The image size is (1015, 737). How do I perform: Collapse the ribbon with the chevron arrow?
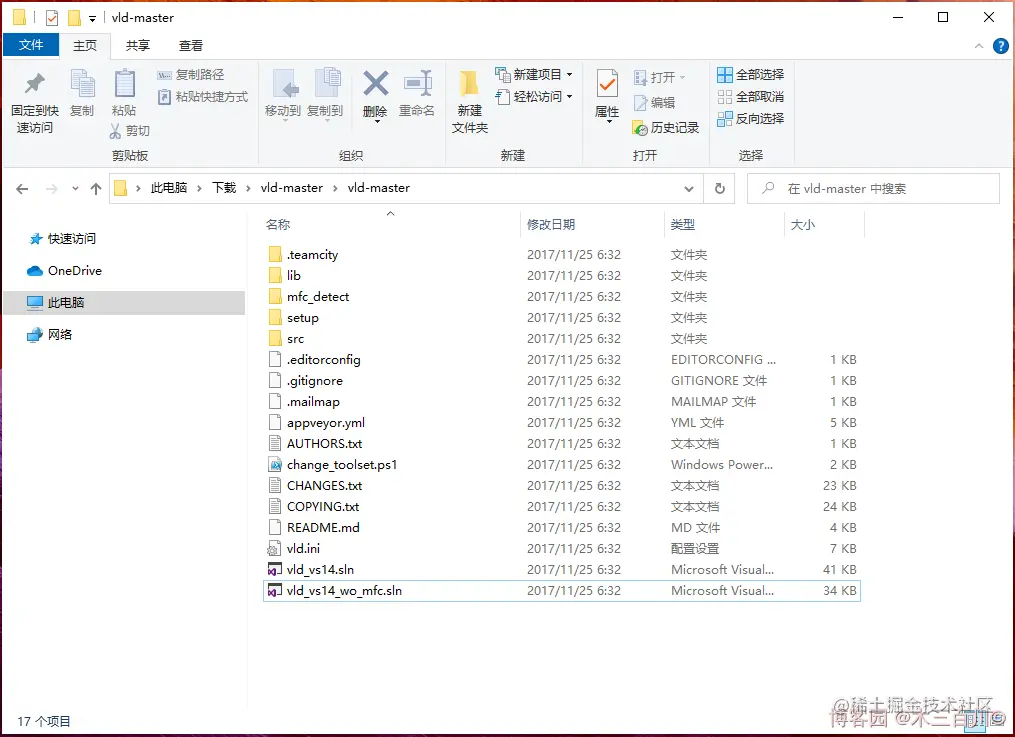[x=978, y=45]
